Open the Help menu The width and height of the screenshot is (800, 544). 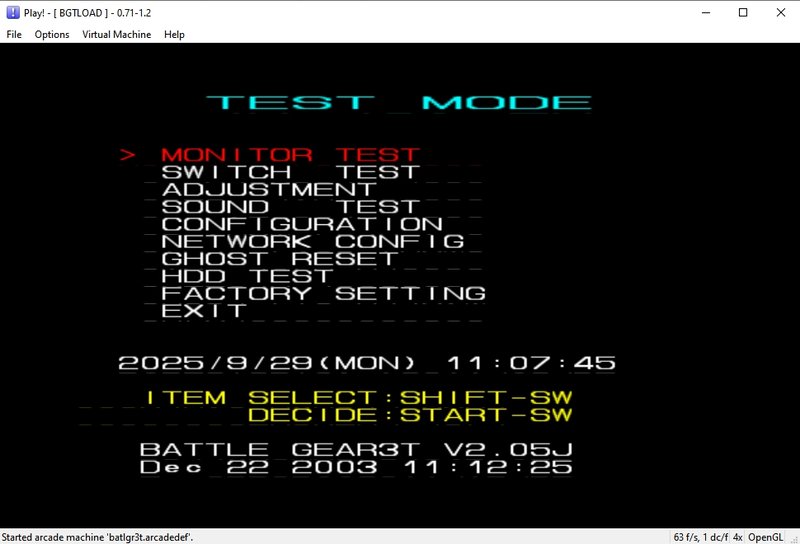174,34
